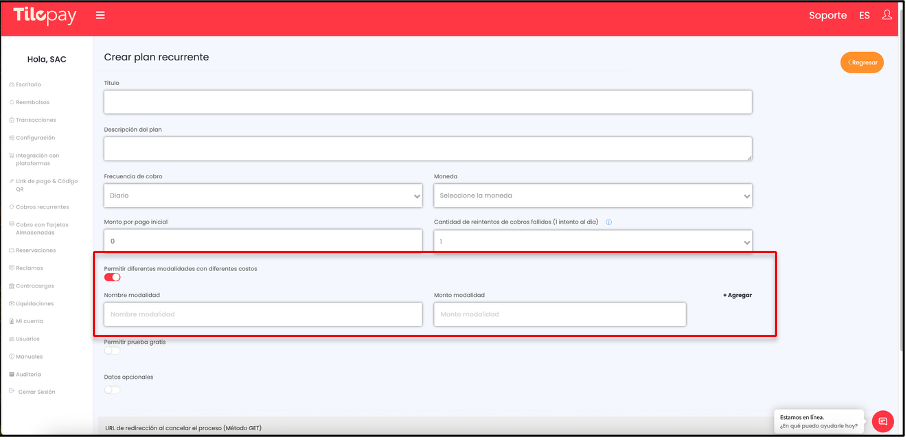Turn on the Datos opcionales toggle
The image size is (906, 440).
pos(112,389)
